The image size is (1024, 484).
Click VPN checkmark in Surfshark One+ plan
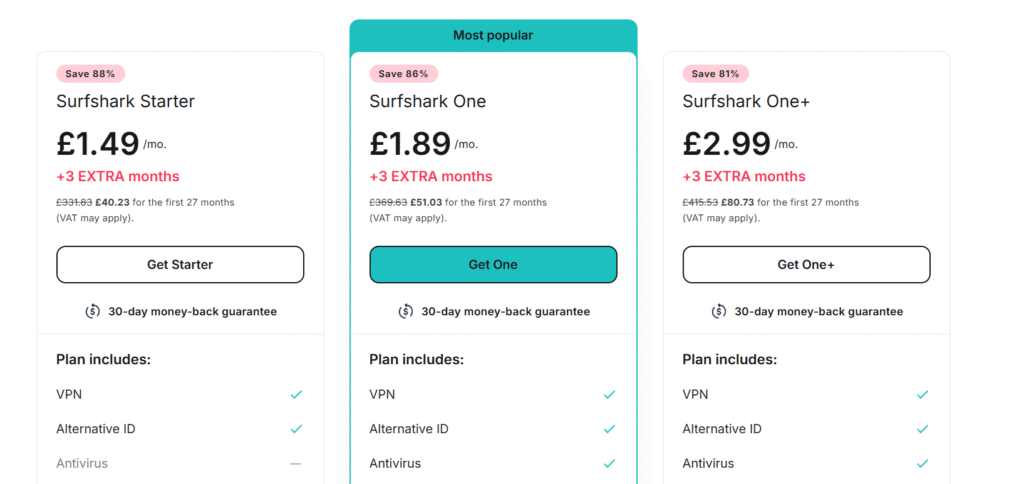pyautogui.click(x=922, y=395)
